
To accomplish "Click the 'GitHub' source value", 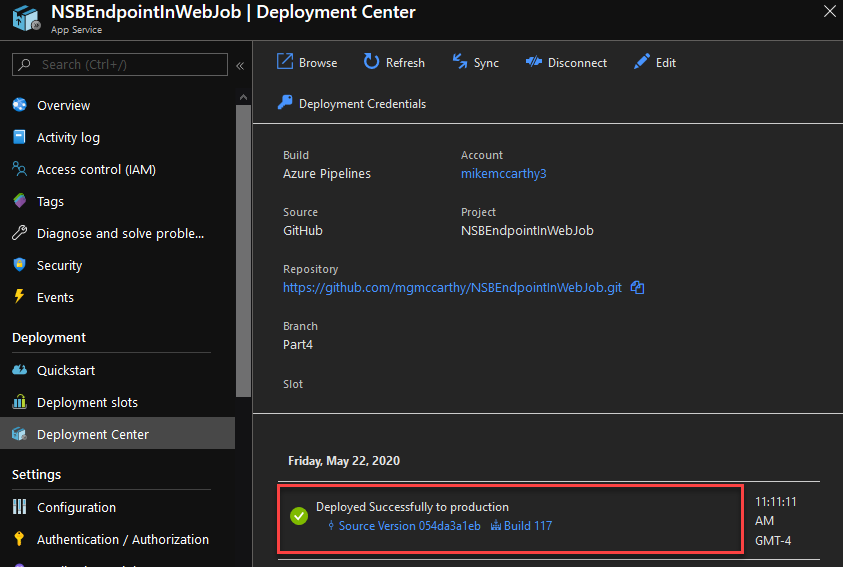I will (x=303, y=231).
